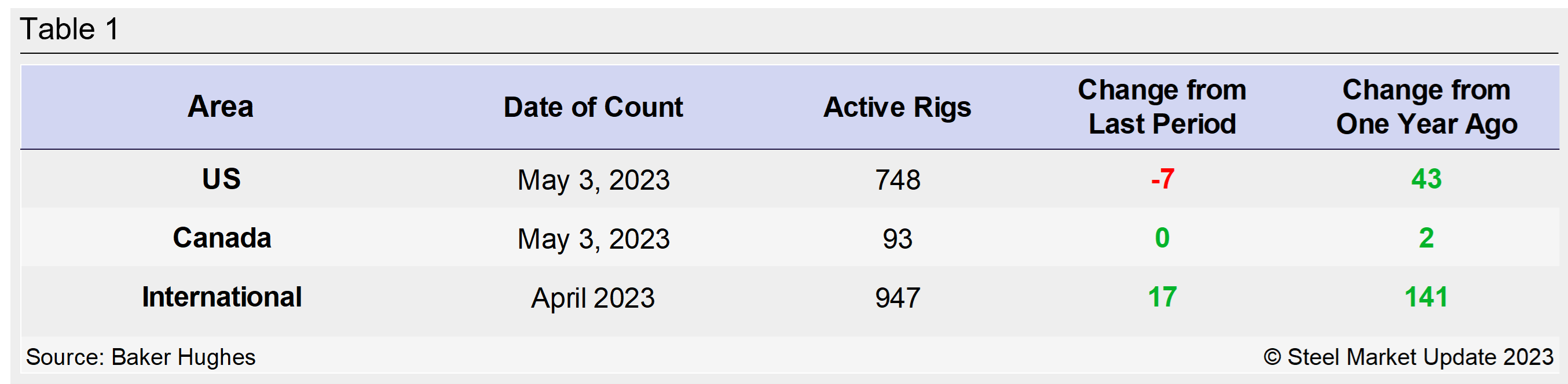The image size is (1568, 384).
Task: Select the Canada row label
Action: click(x=222, y=238)
